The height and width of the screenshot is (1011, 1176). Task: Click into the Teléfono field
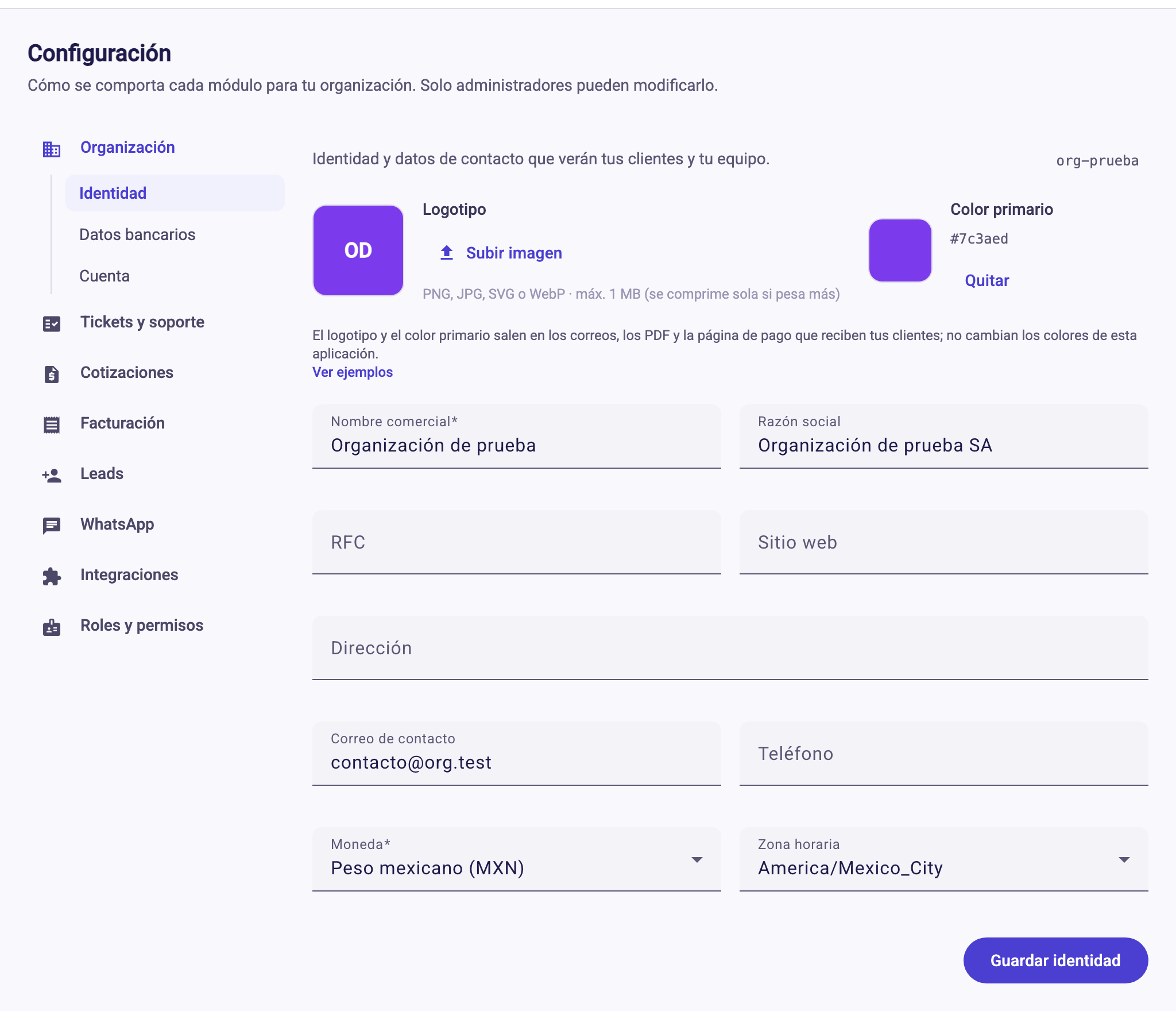(x=944, y=754)
